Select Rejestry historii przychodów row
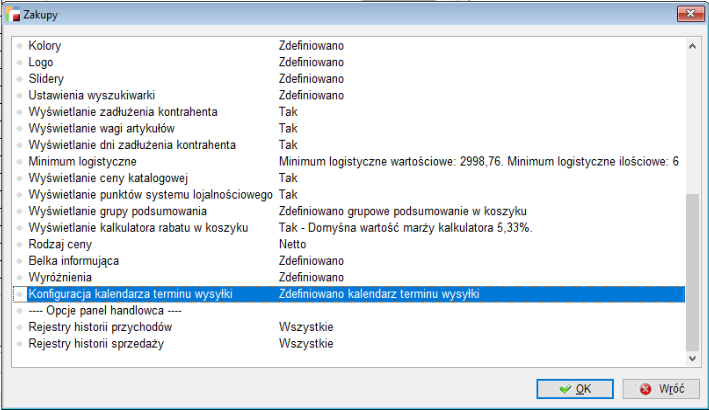Viewport: 709px width, 410px height. pyautogui.click(x=100, y=327)
